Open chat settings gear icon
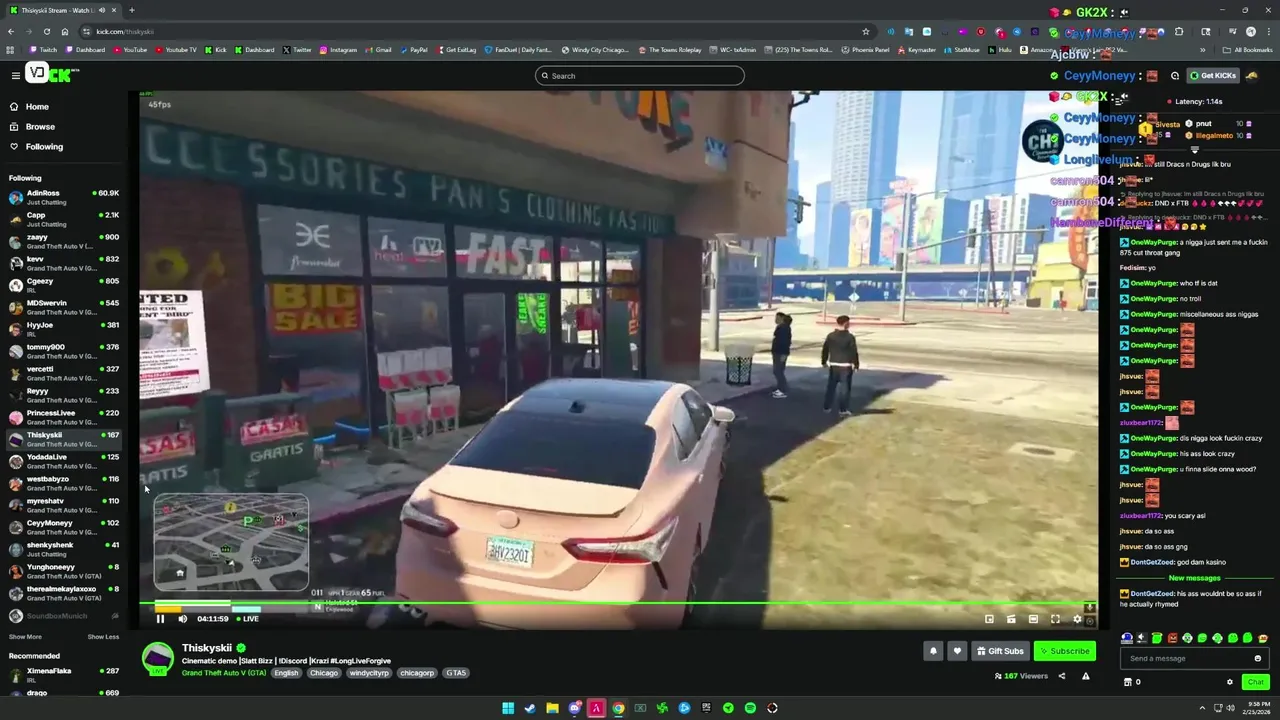The height and width of the screenshot is (720, 1280). click(x=1230, y=682)
